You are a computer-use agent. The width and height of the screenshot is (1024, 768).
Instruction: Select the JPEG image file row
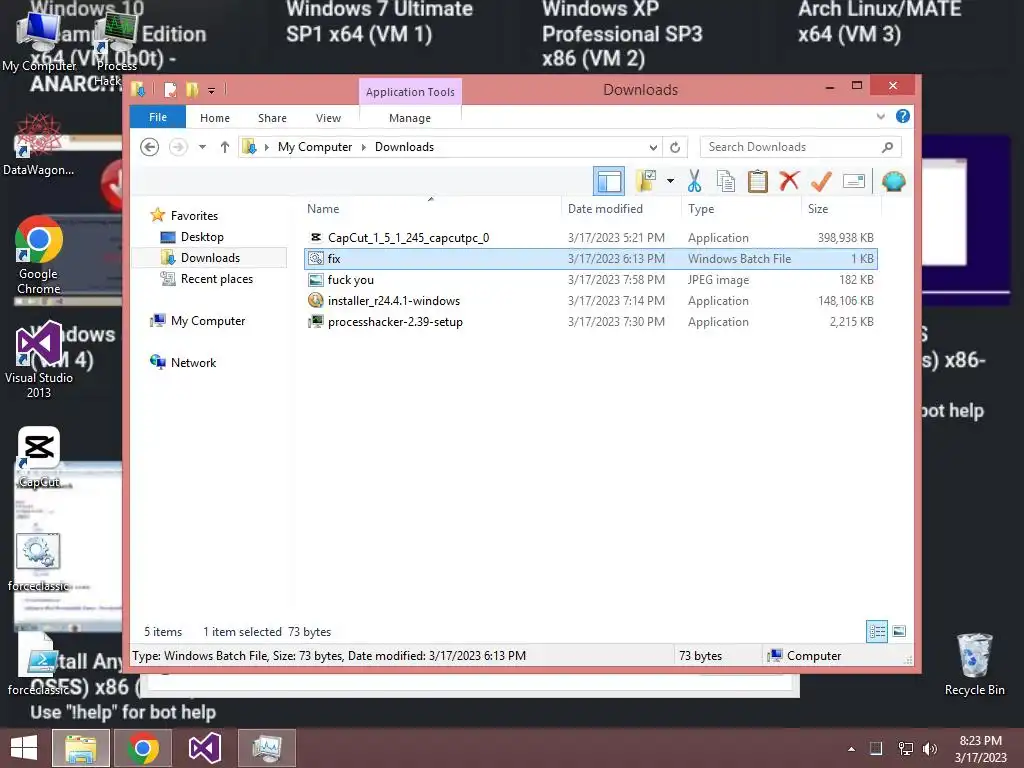[x=591, y=280]
